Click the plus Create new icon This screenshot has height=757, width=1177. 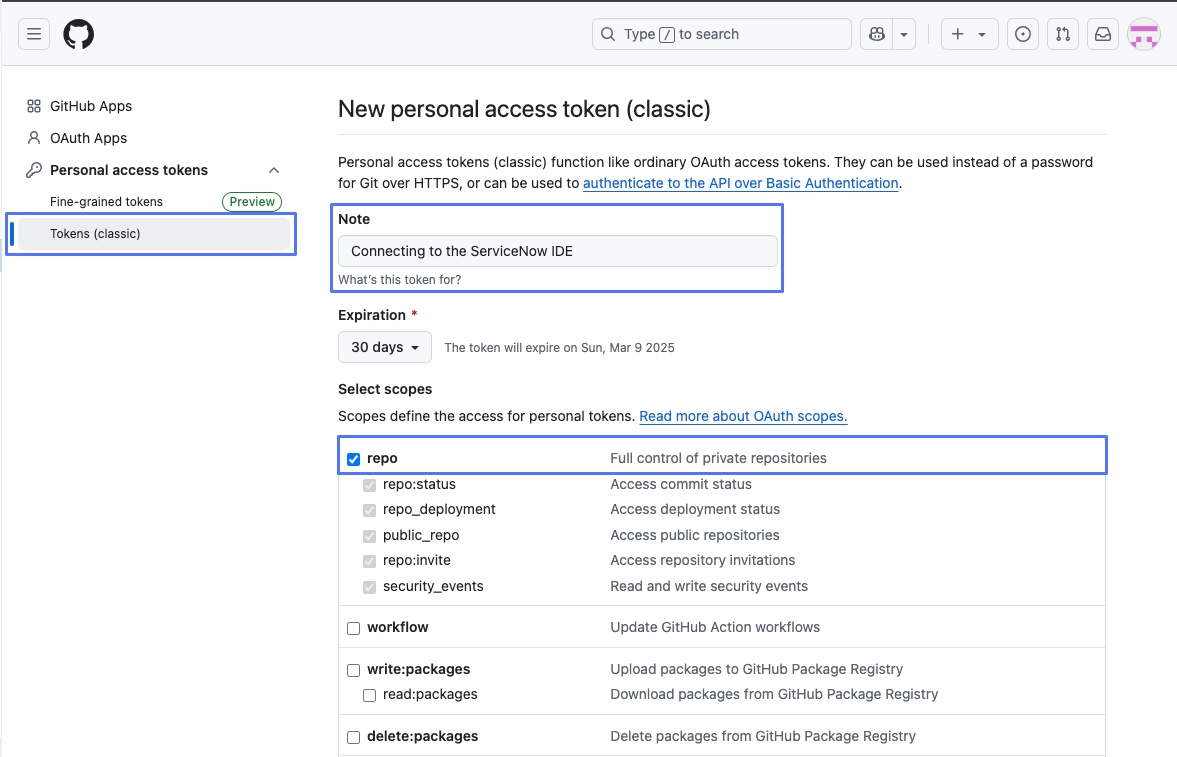[958, 34]
